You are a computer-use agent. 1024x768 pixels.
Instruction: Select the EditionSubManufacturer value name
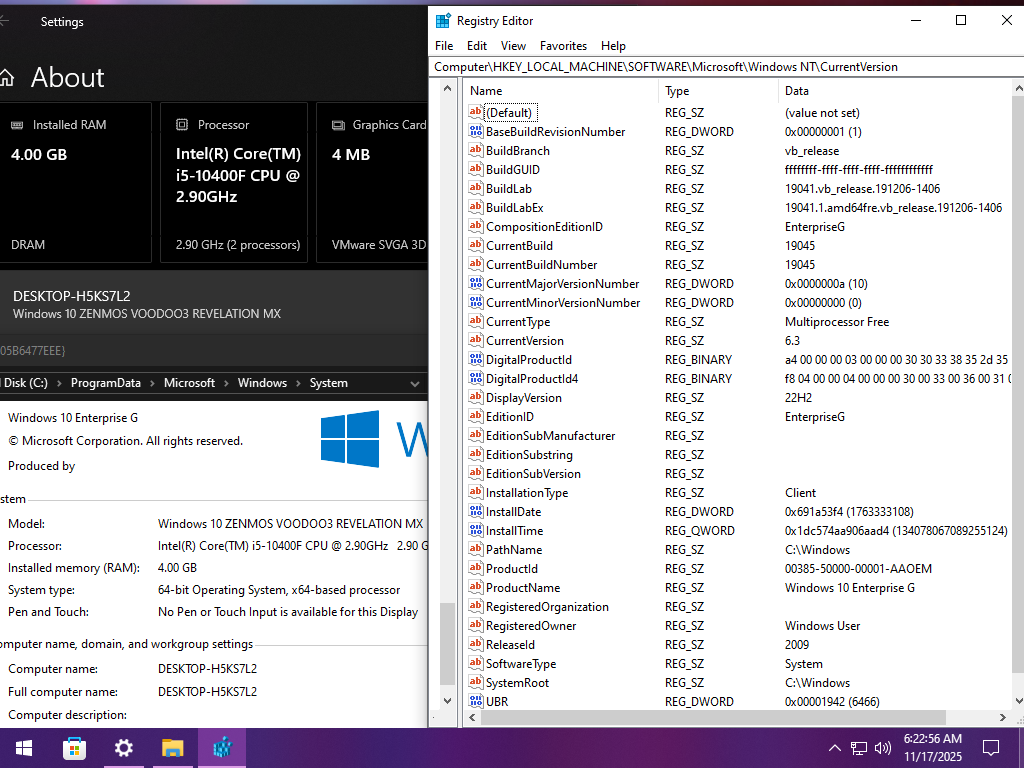pos(551,436)
